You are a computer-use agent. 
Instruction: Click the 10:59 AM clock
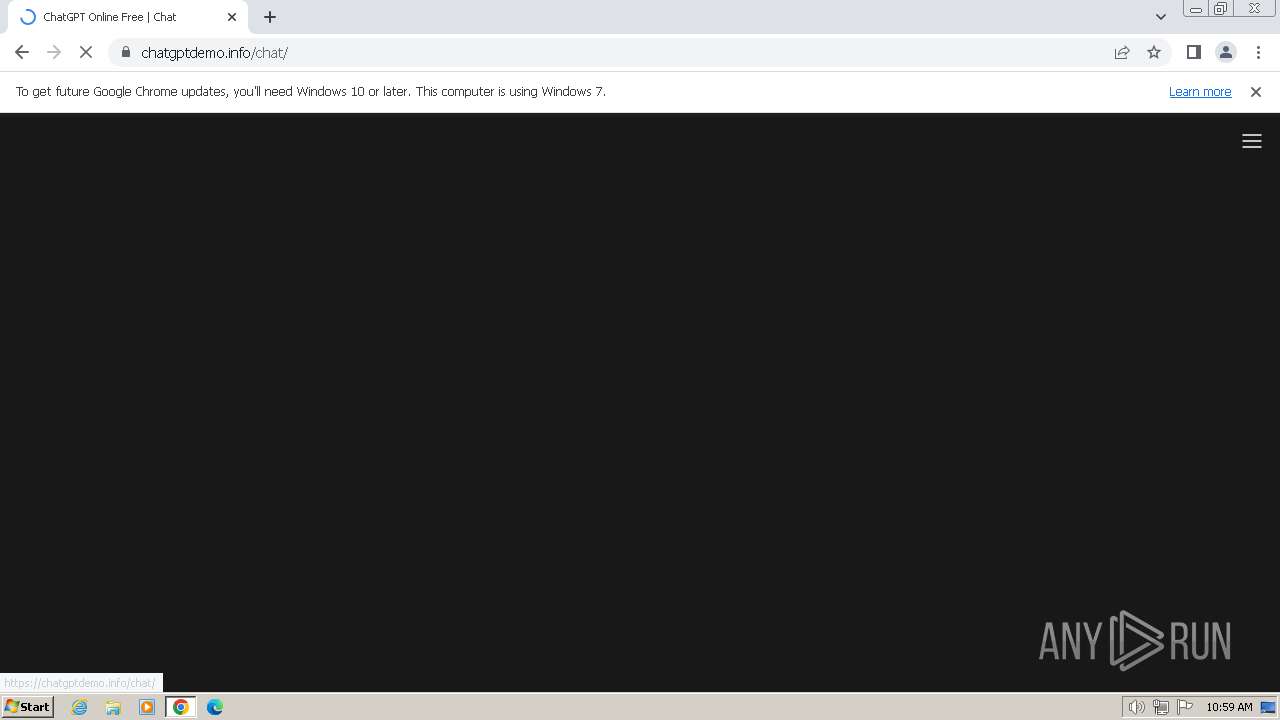(x=1229, y=707)
